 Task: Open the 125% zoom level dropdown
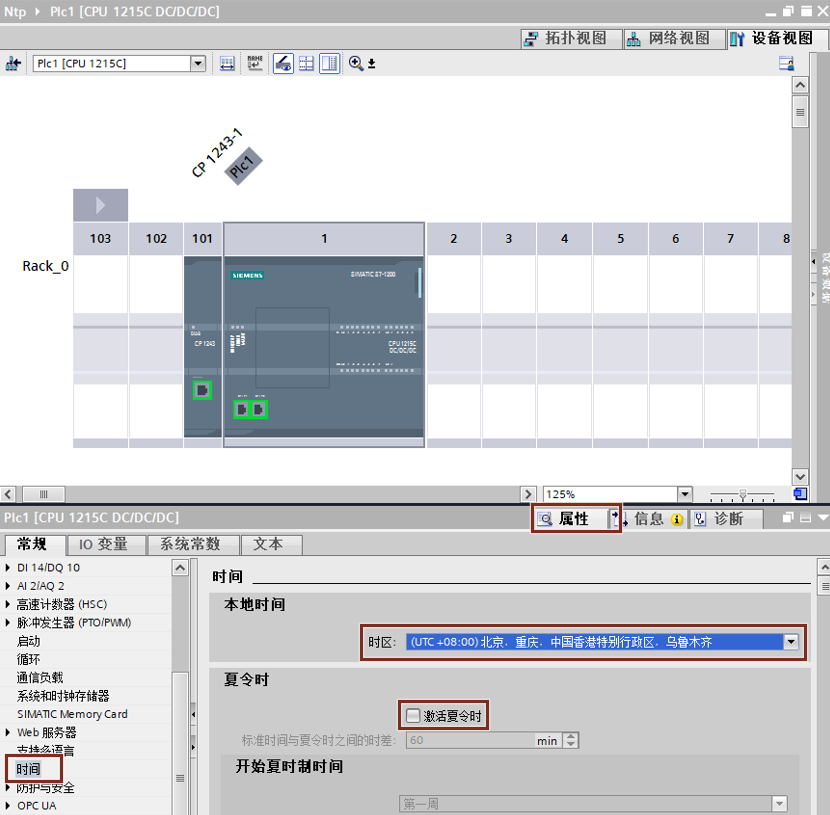point(684,494)
